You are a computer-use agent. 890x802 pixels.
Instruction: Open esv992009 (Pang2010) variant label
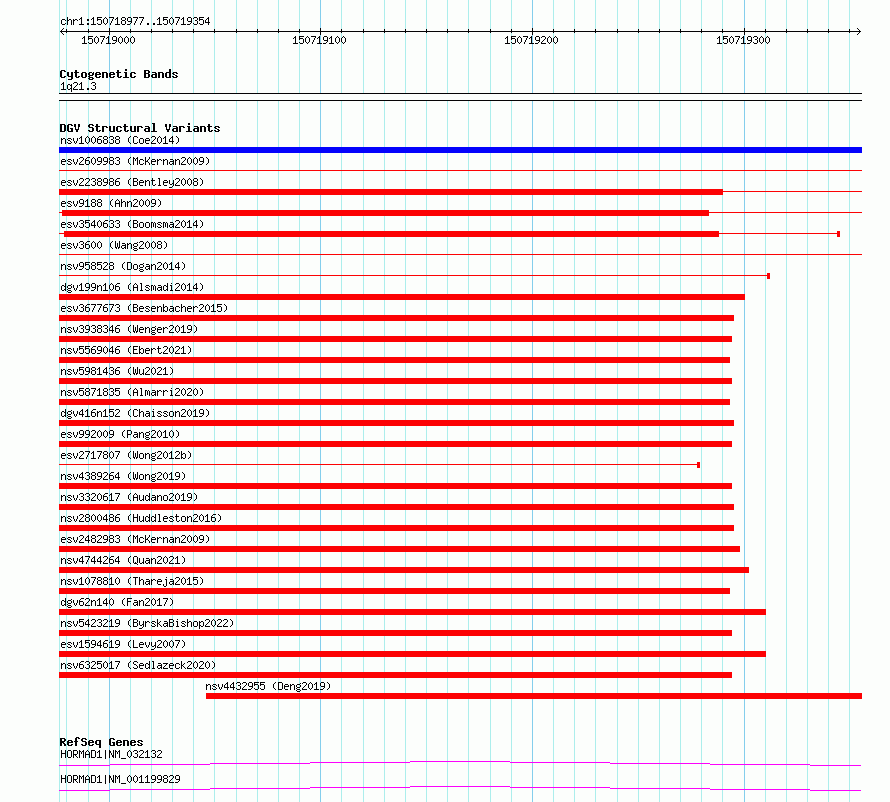pos(120,434)
